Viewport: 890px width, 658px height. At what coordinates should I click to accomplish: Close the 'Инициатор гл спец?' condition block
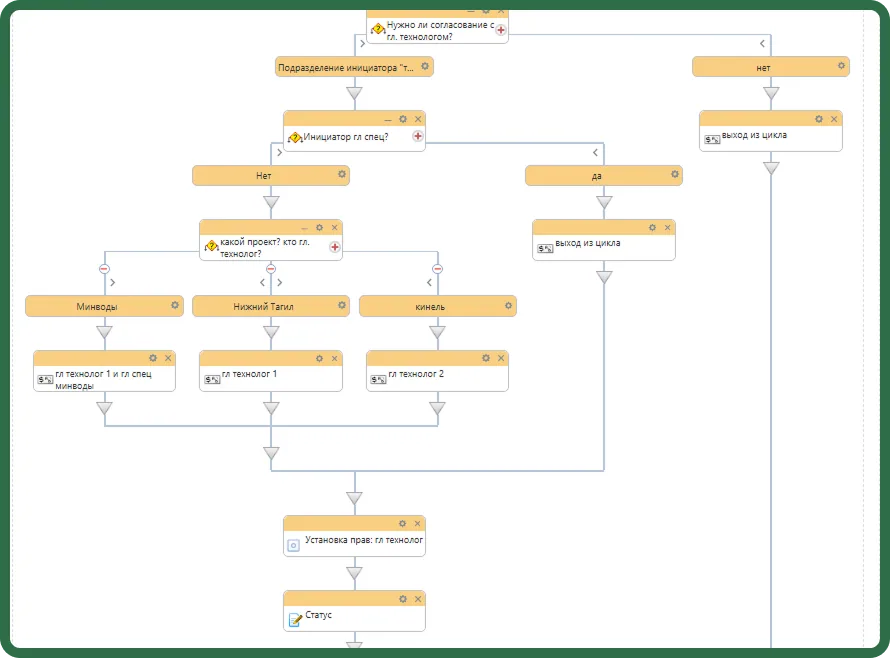(418, 119)
